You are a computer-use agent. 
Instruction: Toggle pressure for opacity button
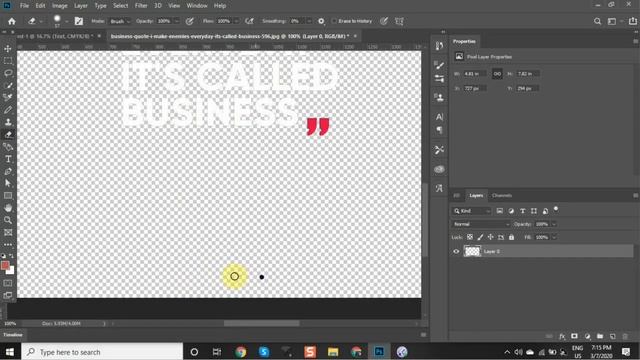(190, 21)
